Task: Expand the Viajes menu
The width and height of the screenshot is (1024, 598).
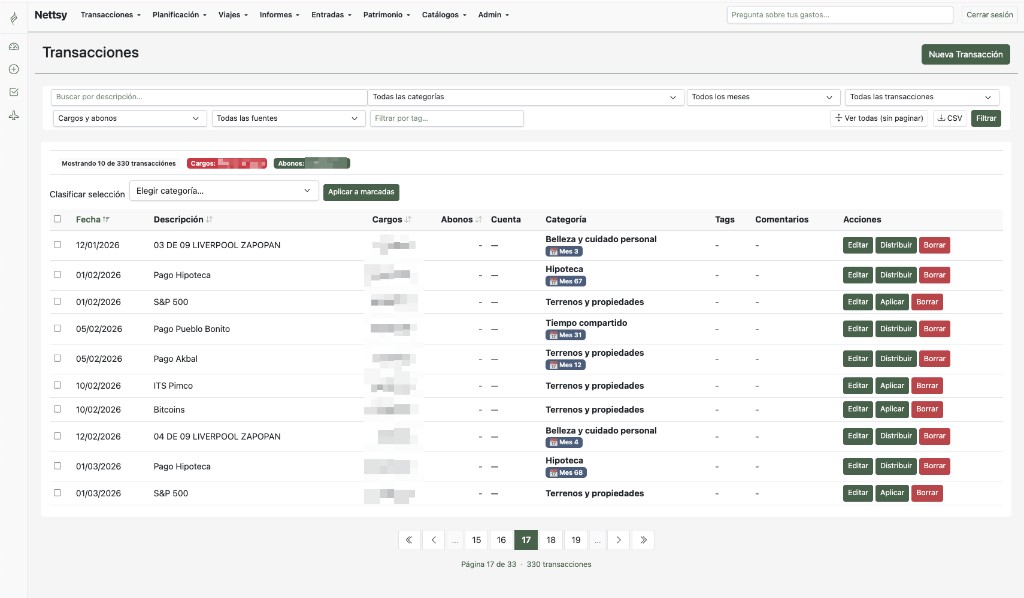Action: coord(233,14)
